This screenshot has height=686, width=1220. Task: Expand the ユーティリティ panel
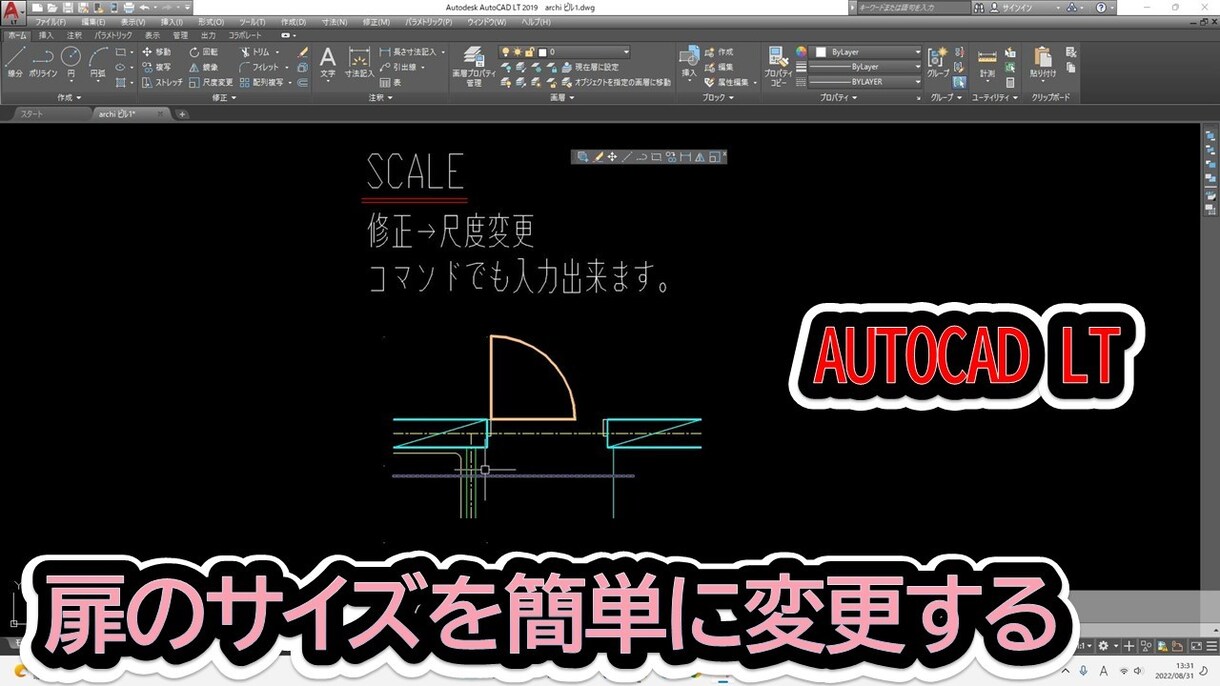[994, 98]
